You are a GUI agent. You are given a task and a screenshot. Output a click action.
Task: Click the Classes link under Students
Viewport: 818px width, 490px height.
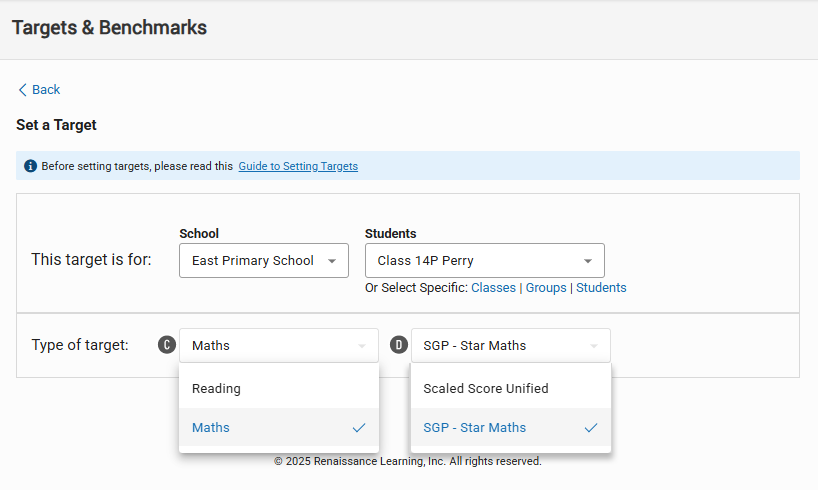[x=493, y=288]
